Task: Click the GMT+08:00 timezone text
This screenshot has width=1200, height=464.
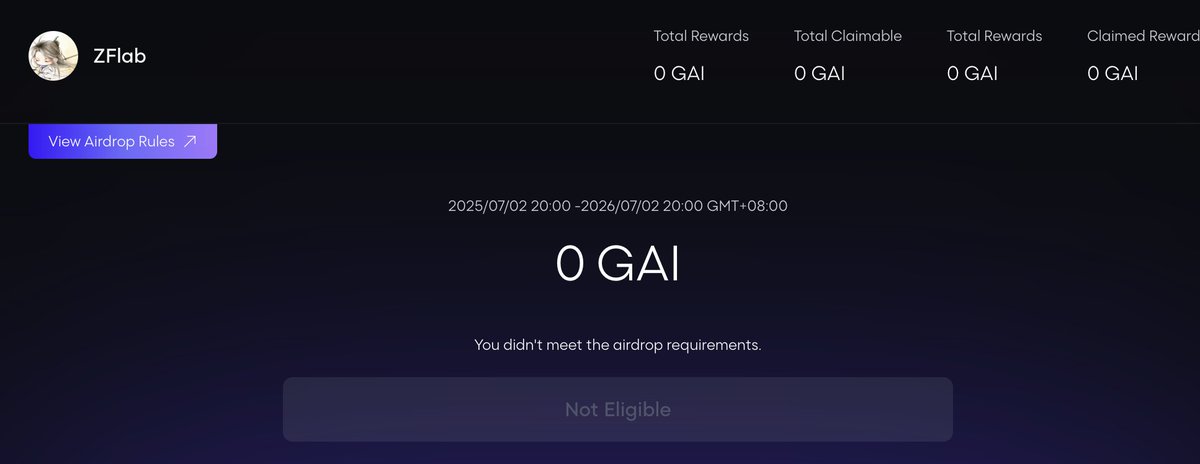Action: pos(746,206)
